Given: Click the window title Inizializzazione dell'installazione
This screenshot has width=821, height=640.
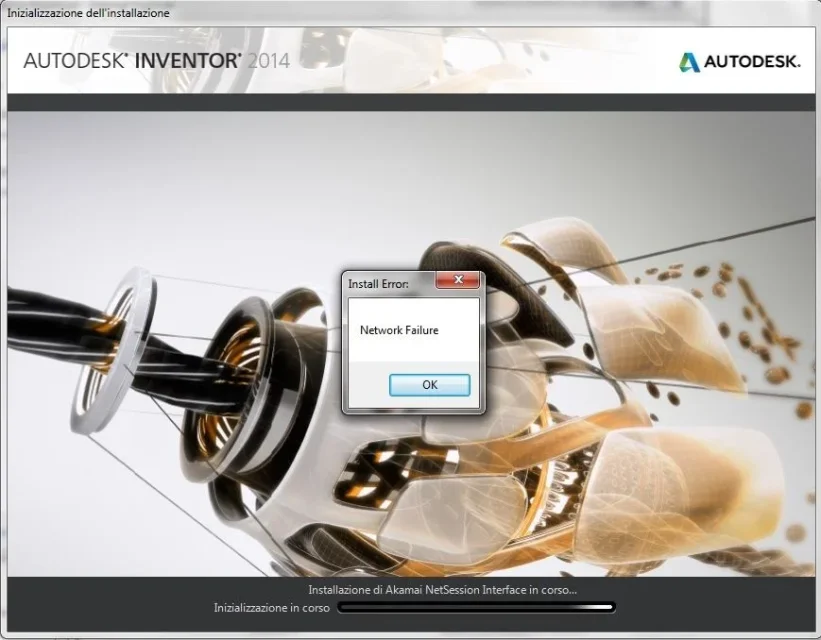Looking at the screenshot, I should click(x=88, y=13).
